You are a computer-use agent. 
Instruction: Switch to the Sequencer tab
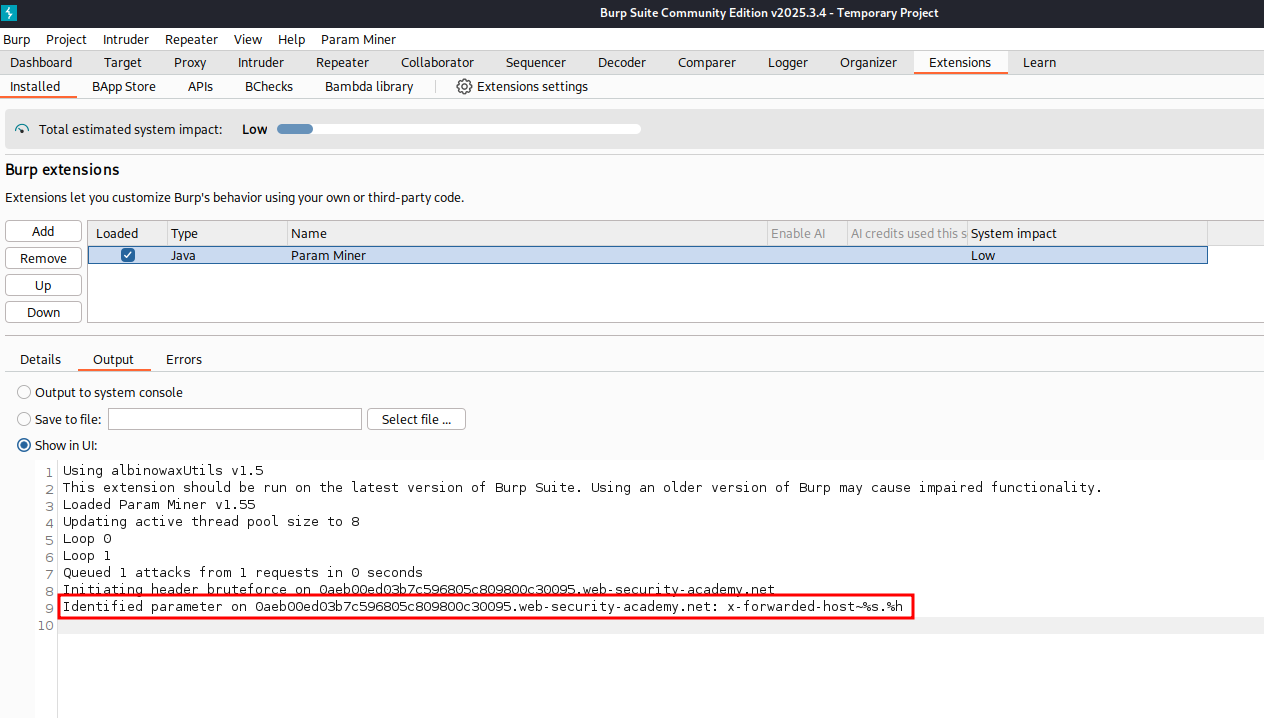coord(536,63)
